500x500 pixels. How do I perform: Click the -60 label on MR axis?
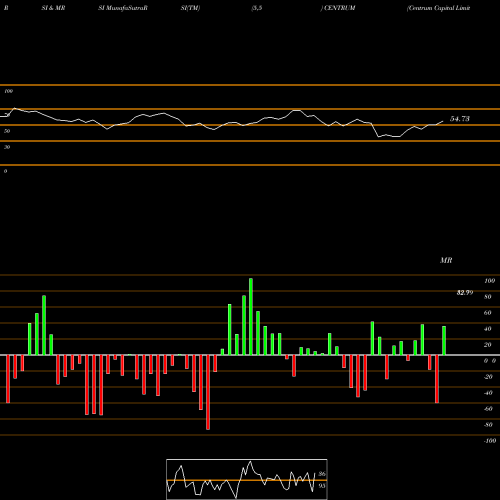(x=488, y=409)
